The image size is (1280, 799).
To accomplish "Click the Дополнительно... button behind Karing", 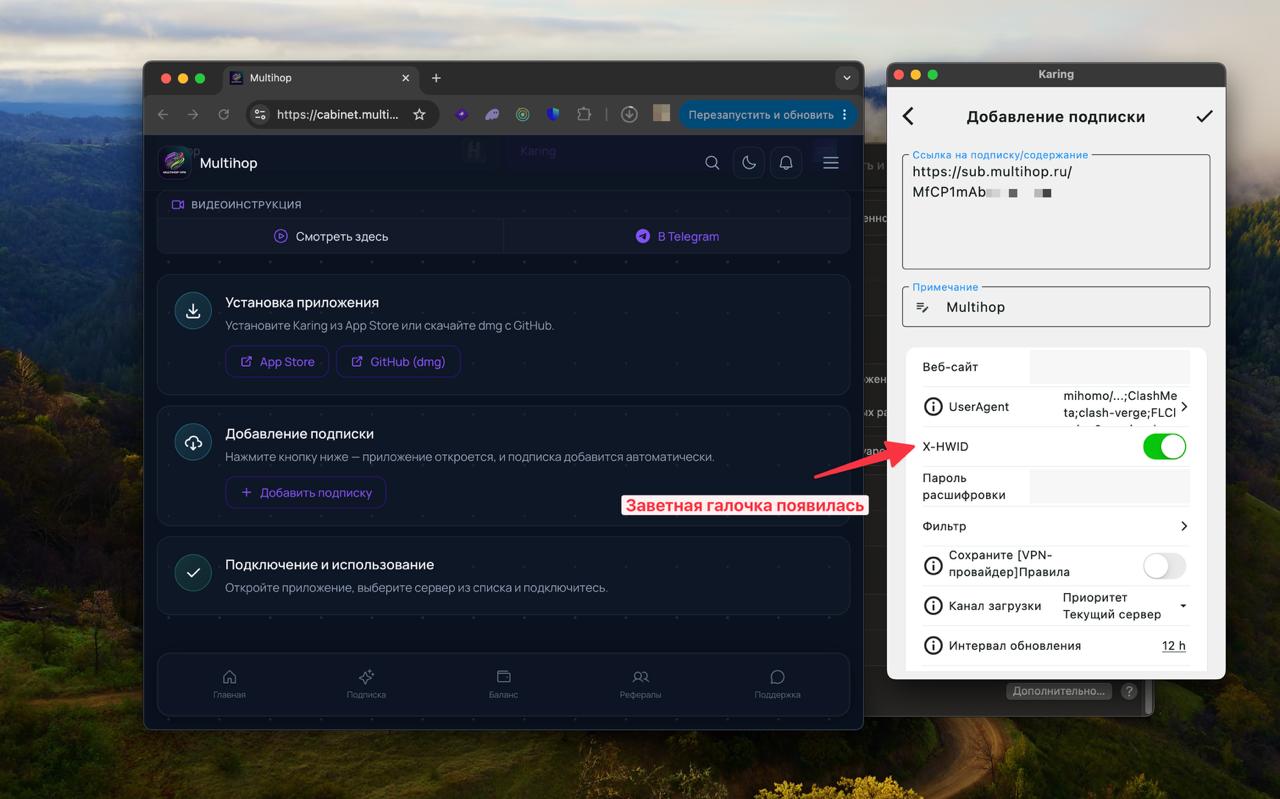I will pyautogui.click(x=1059, y=691).
